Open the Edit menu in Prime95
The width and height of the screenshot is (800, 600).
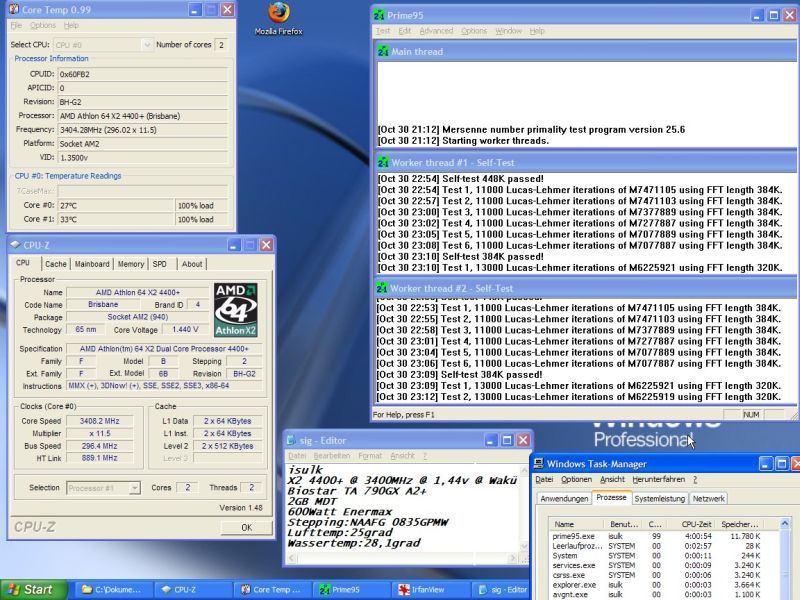coord(405,31)
